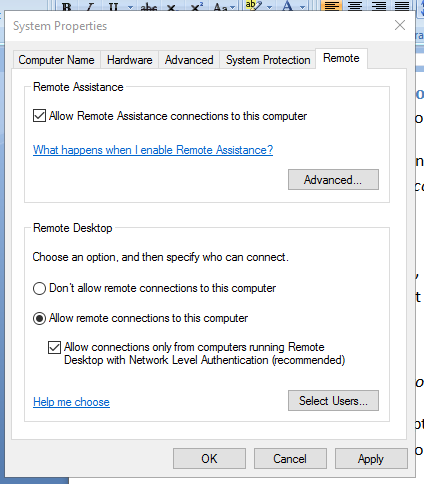Switch to the System Protection tab
The height and width of the screenshot is (484, 424).
268,60
